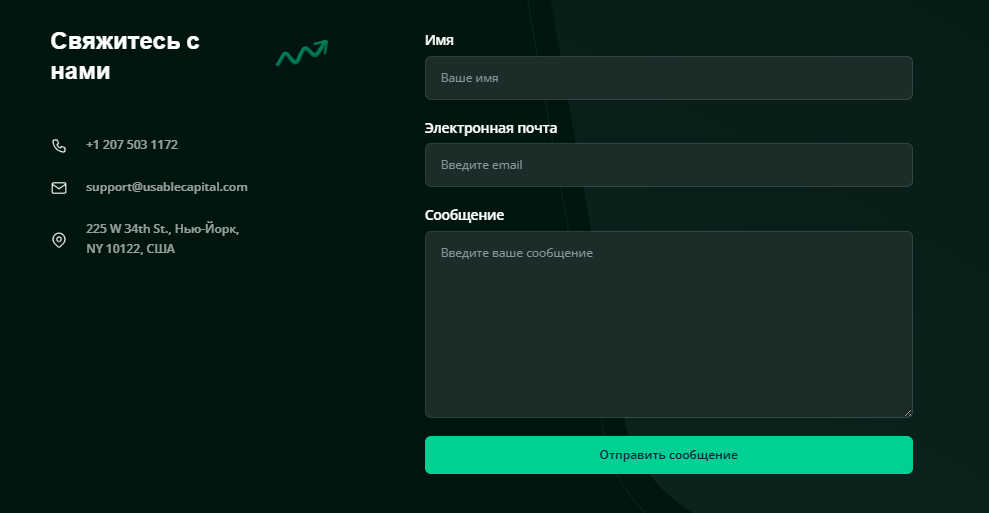
Task: Click the Электронная почта email input field
Action: pyautogui.click(x=668, y=165)
